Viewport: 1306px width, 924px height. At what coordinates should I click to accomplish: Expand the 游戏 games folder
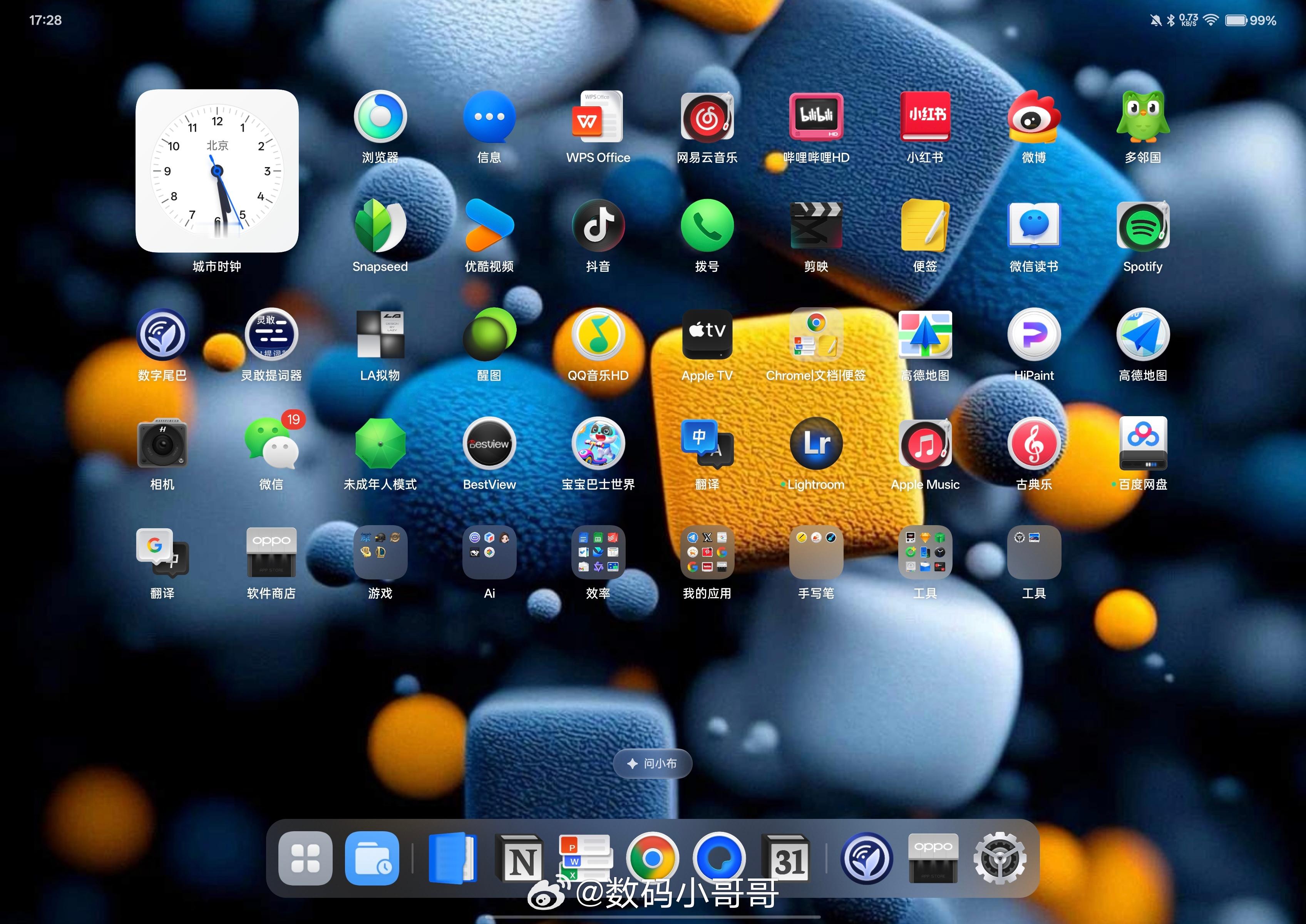click(380, 552)
